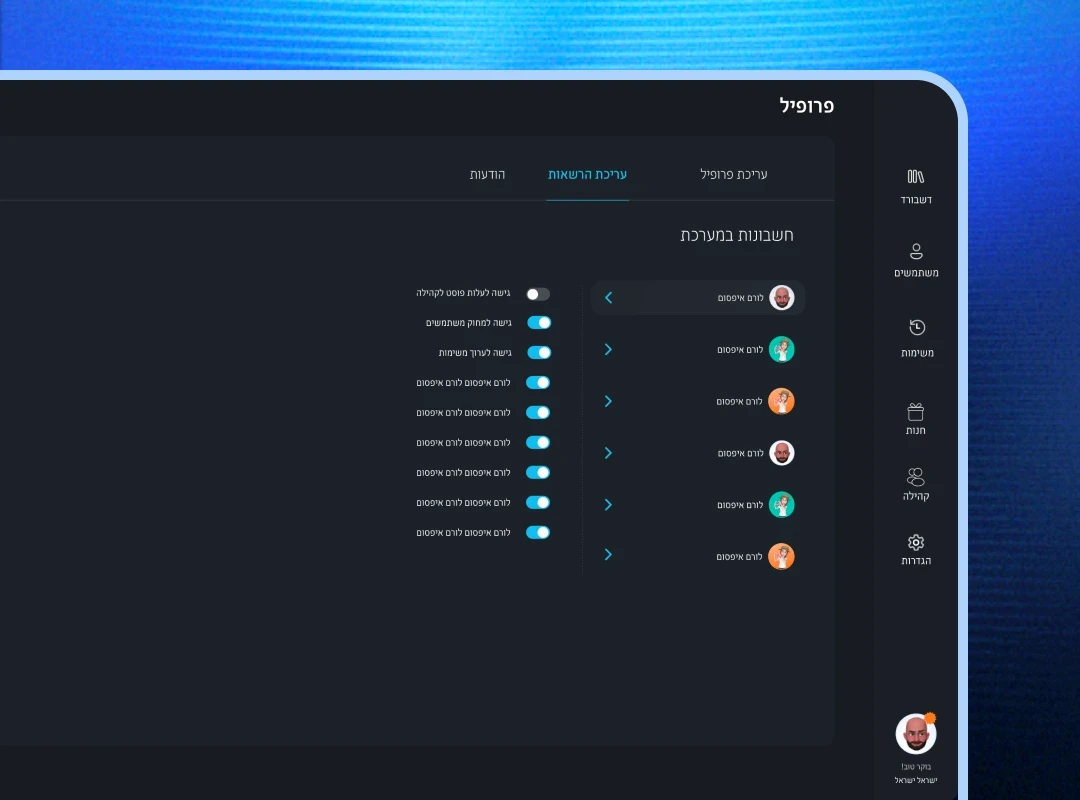
Task: Expand the third account row chevron
Action: click(x=608, y=401)
